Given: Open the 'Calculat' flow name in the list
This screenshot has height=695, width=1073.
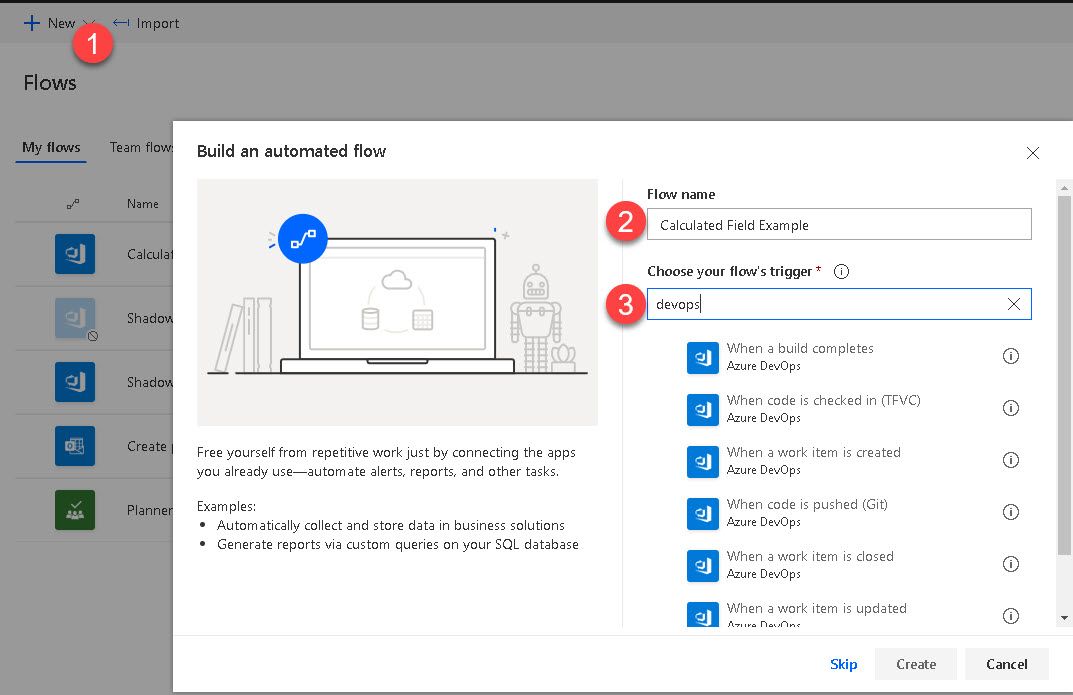Looking at the screenshot, I should (x=150, y=254).
